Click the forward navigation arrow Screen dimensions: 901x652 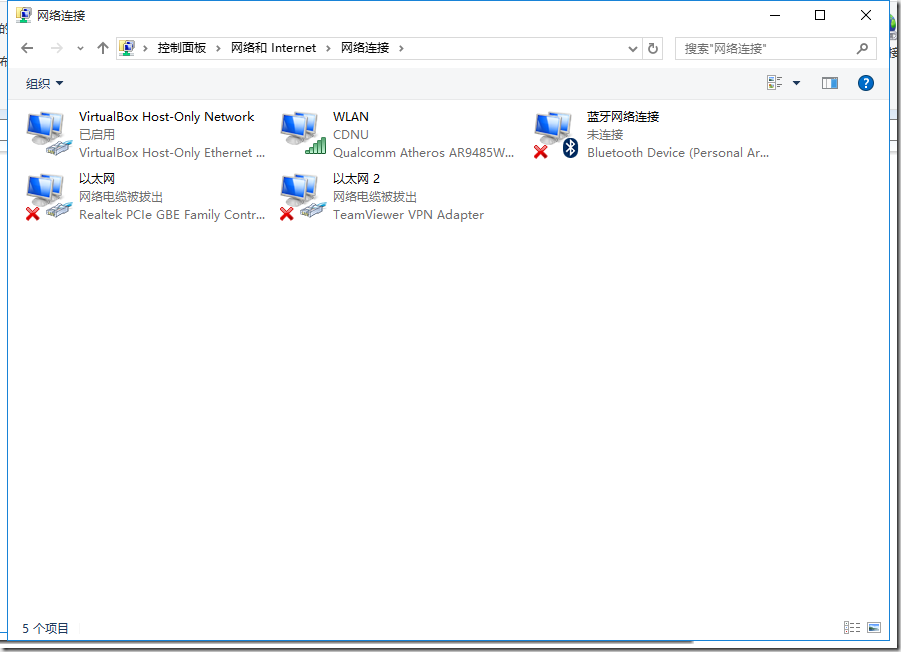pos(56,48)
